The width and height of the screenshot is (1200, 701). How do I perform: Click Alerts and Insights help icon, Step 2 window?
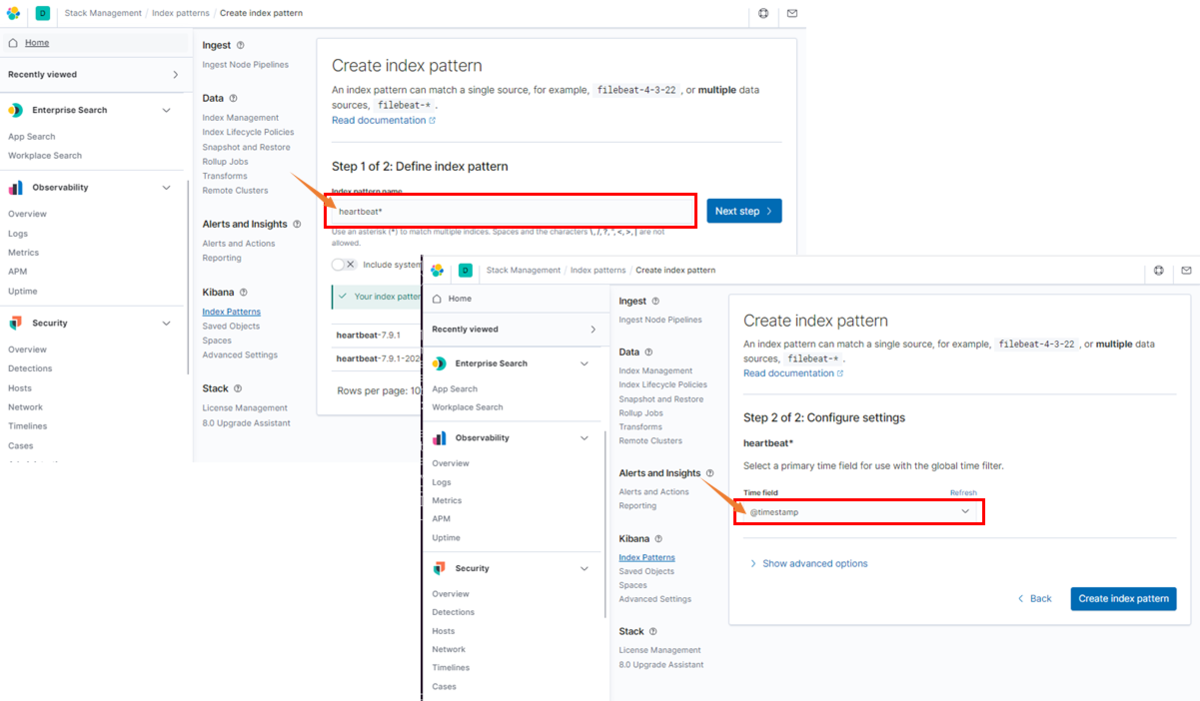pyautogui.click(x=710, y=473)
